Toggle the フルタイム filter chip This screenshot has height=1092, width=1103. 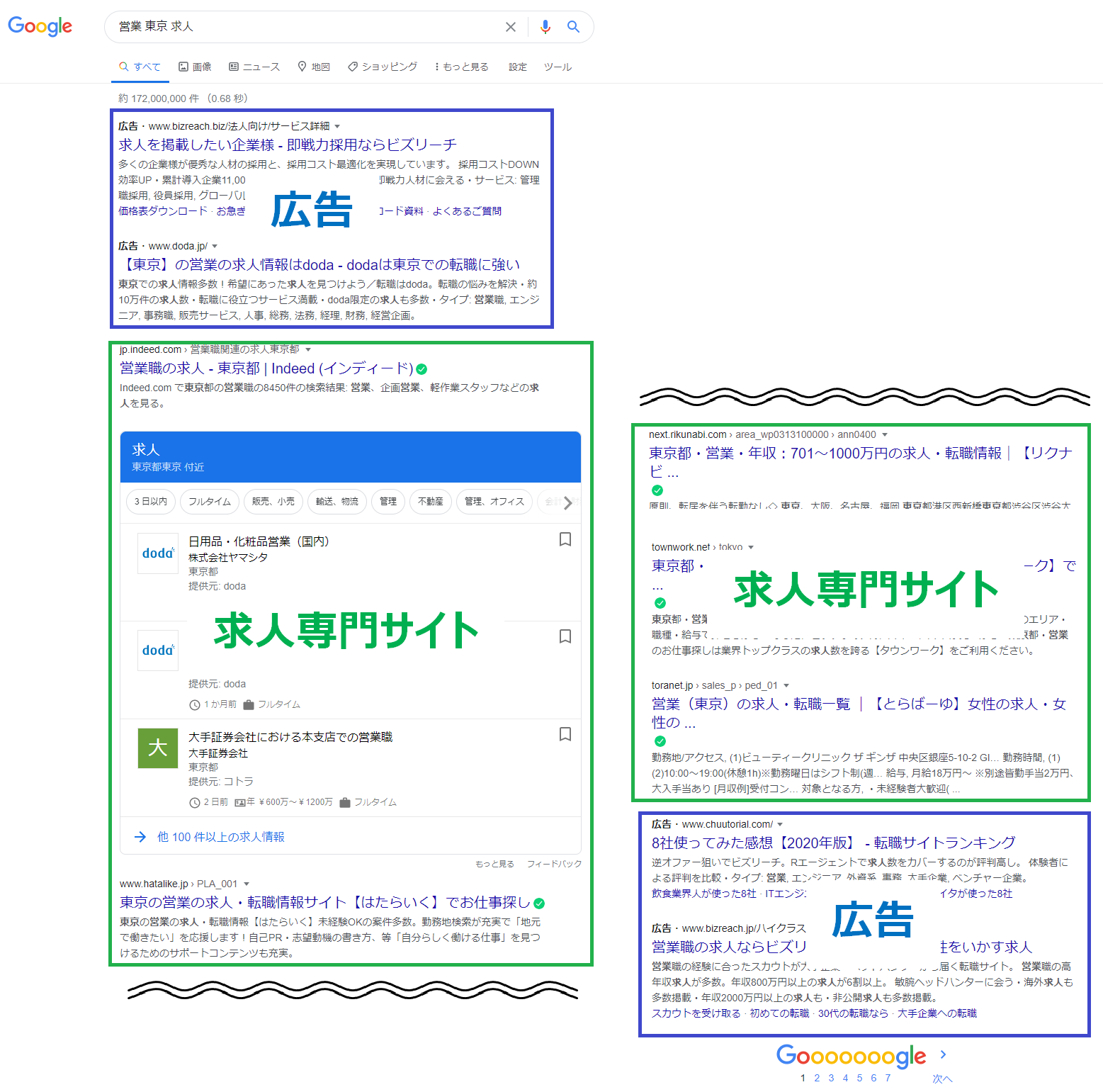click(x=210, y=502)
